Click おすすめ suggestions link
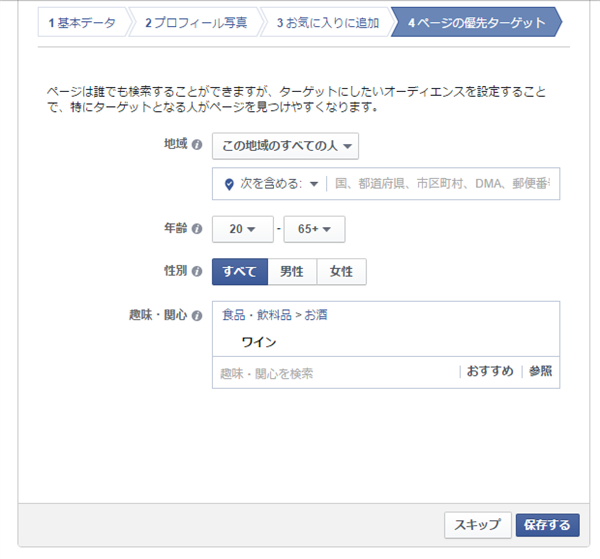The image size is (600, 559). 490,371
